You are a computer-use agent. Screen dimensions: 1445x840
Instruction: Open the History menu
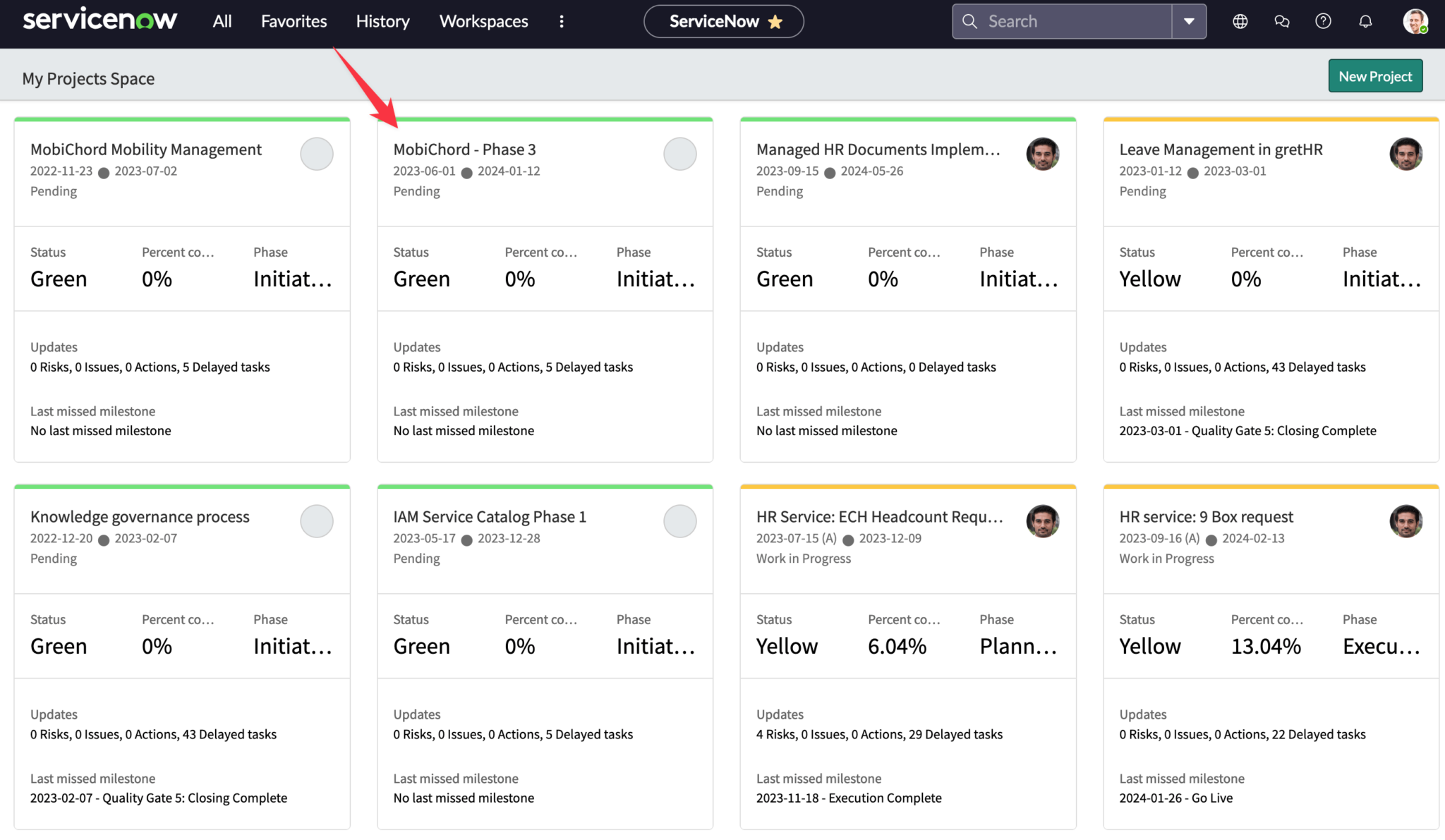(382, 21)
